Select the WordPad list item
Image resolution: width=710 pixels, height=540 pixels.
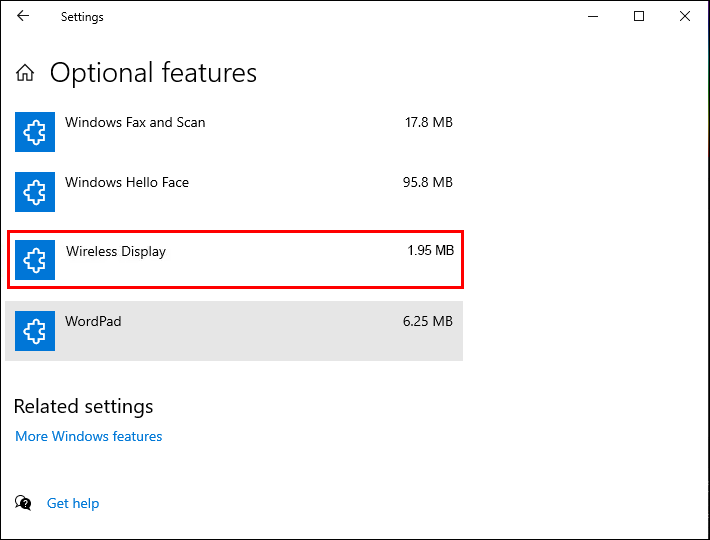click(93, 321)
